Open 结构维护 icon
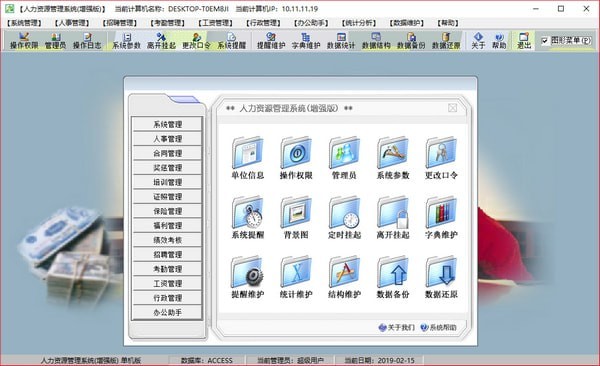 click(x=344, y=277)
